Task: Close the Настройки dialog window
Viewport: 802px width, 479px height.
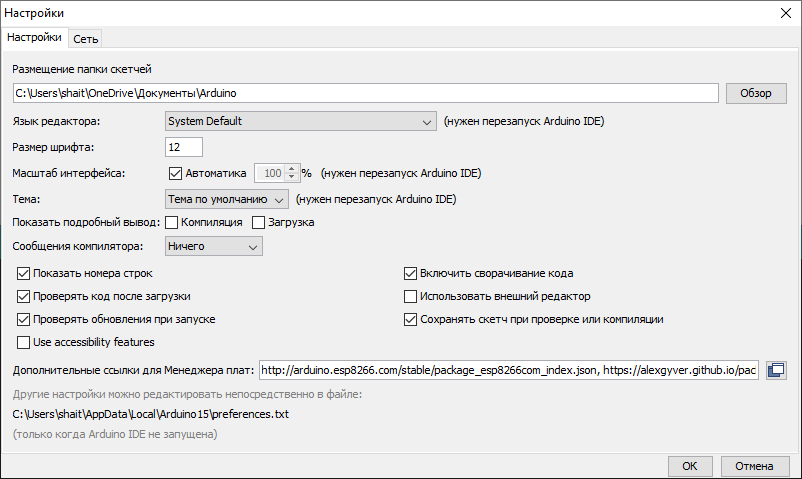Action: click(785, 13)
